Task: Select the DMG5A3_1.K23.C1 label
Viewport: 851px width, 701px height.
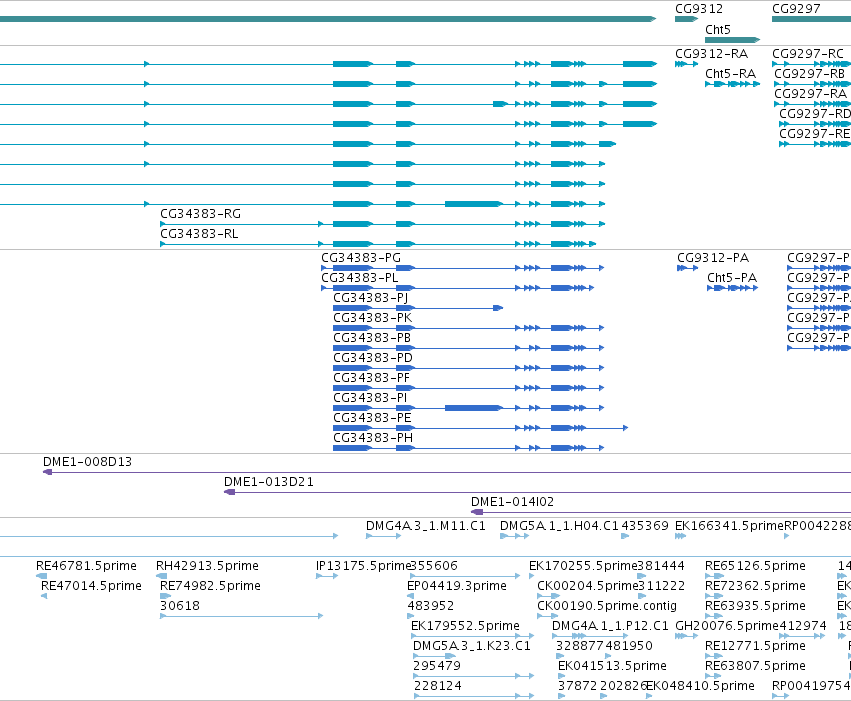Action: (472, 647)
